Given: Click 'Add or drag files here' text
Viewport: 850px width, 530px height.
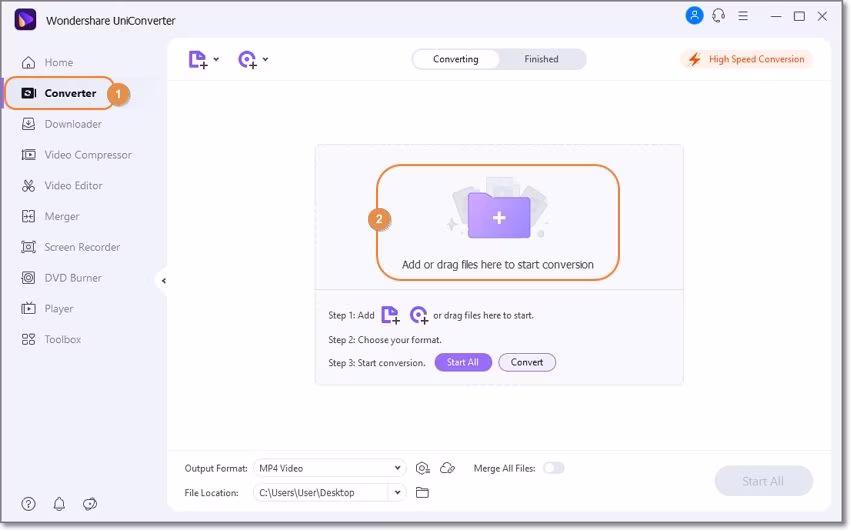Looking at the screenshot, I should click(x=498, y=264).
